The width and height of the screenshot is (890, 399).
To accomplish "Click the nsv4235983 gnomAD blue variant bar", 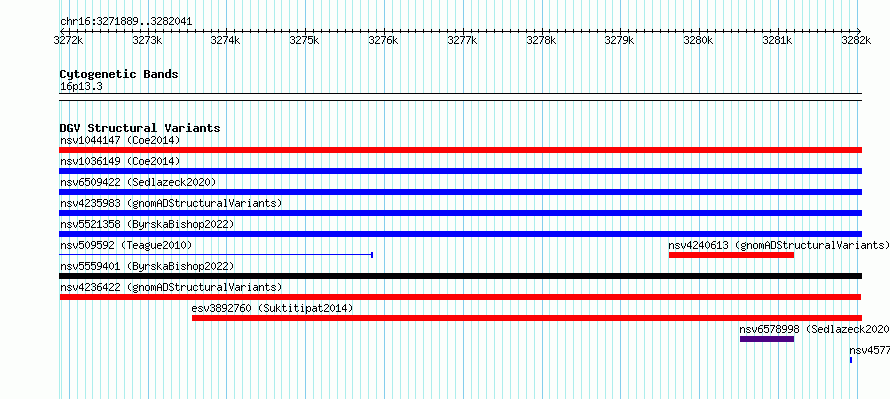I will point(460,213).
